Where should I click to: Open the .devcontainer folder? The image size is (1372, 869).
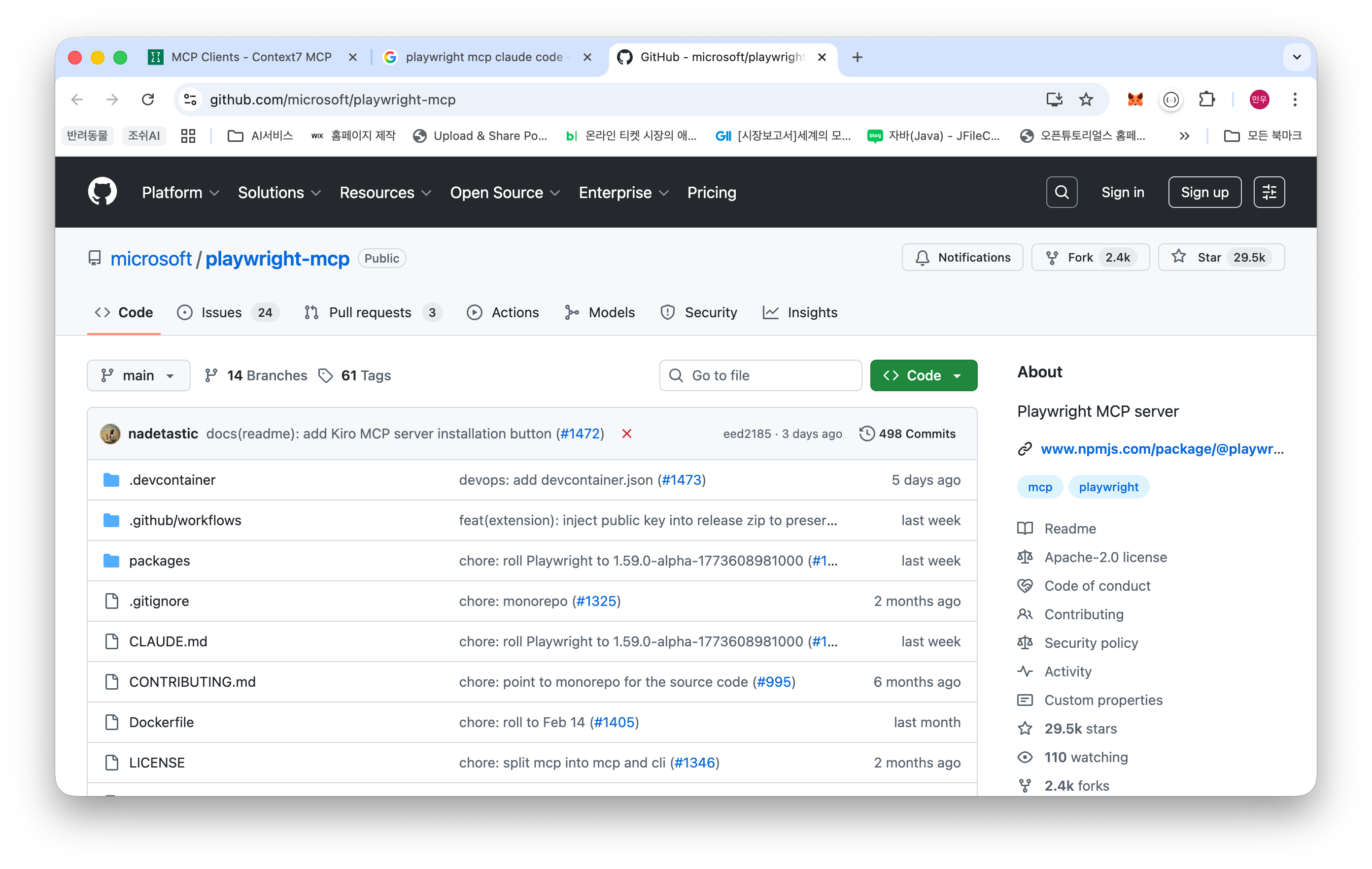[172, 479]
